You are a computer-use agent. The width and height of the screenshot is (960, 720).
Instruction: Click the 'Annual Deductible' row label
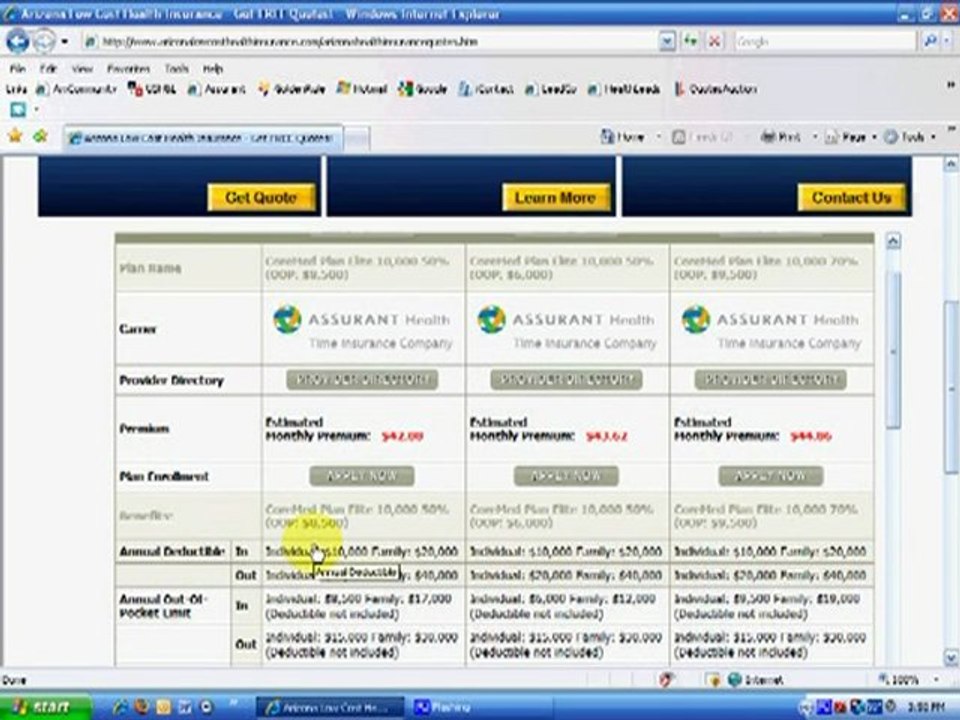point(172,552)
